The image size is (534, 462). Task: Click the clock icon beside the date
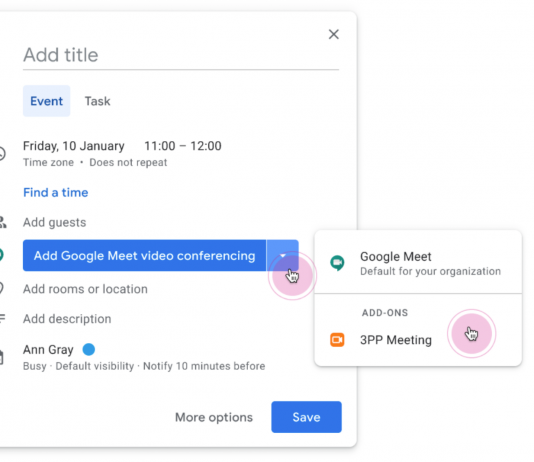coord(2,153)
